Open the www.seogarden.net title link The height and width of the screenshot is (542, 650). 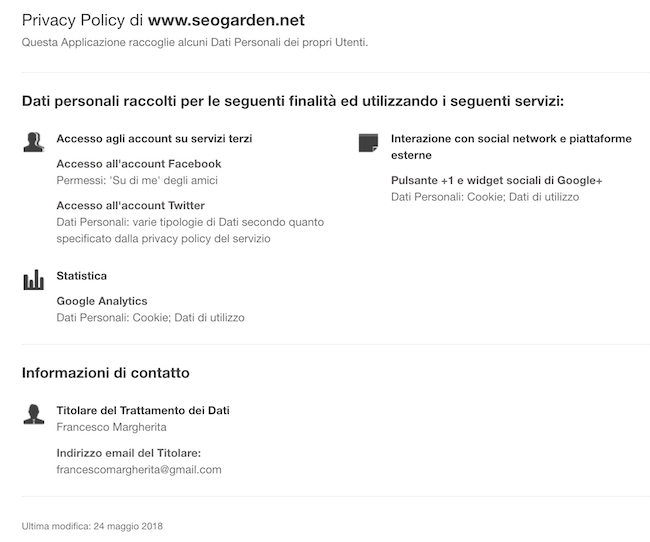(226, 20)
